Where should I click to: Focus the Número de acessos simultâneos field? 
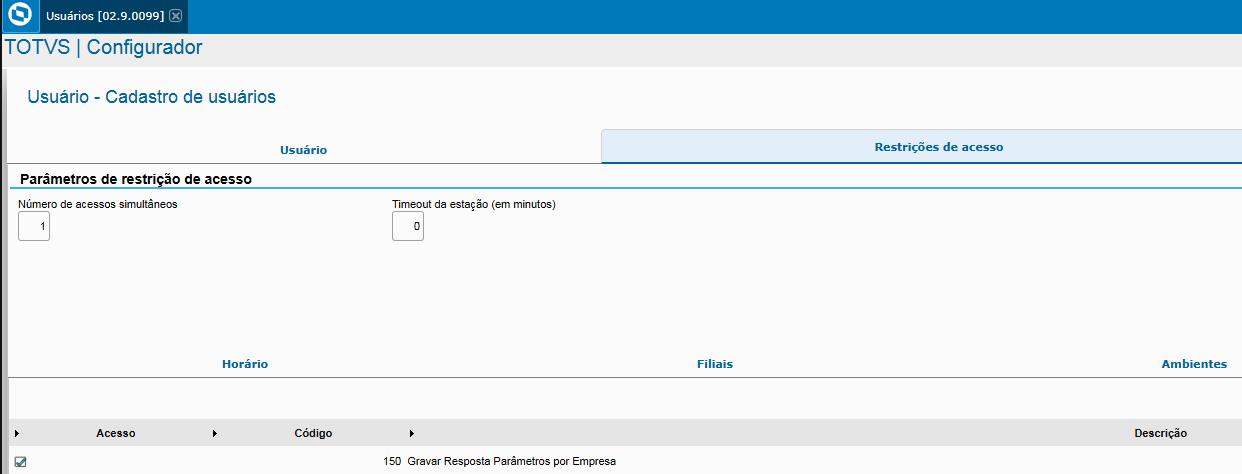coord(34,227)
